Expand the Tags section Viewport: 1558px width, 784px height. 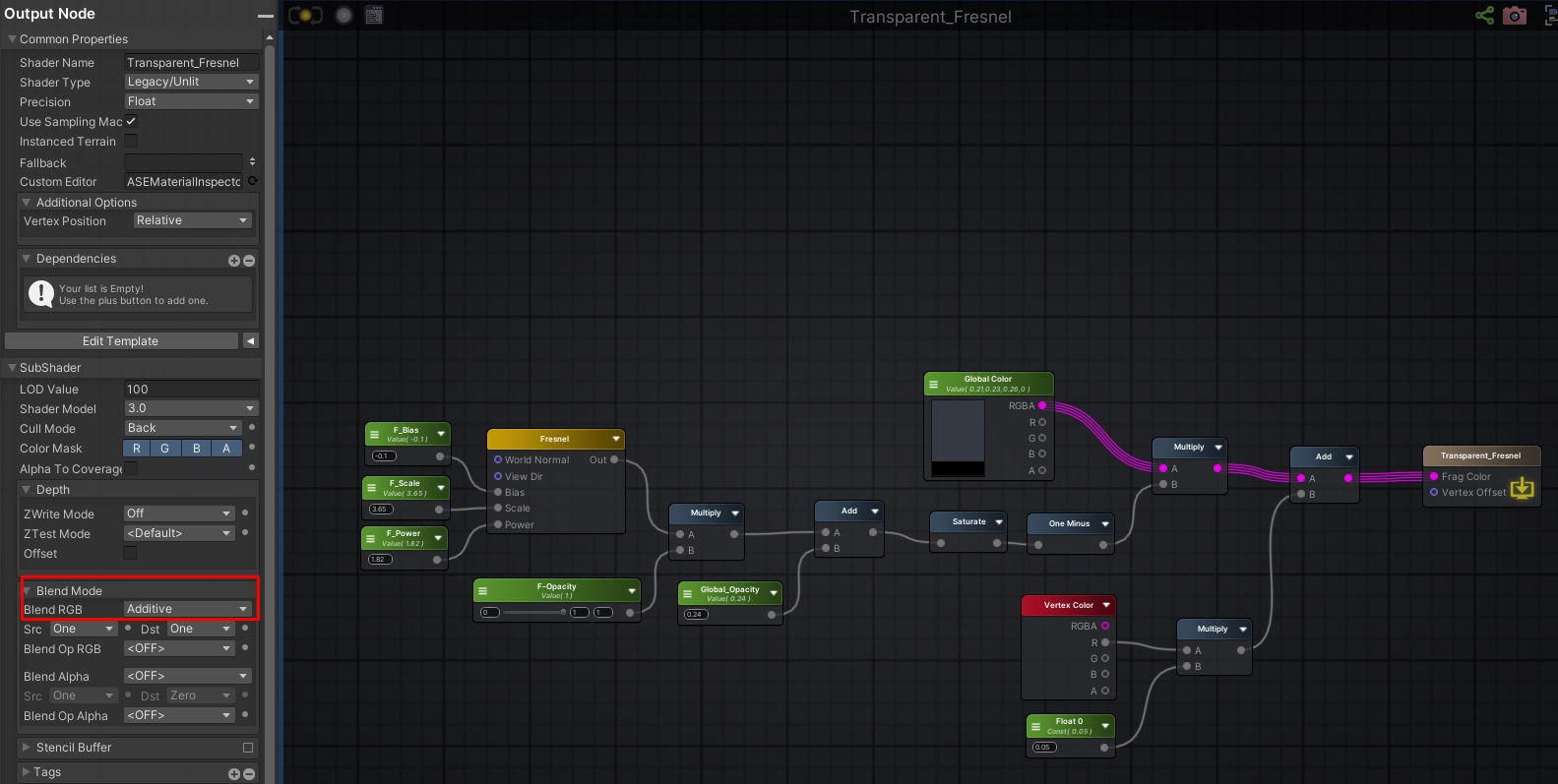(27, 772)
